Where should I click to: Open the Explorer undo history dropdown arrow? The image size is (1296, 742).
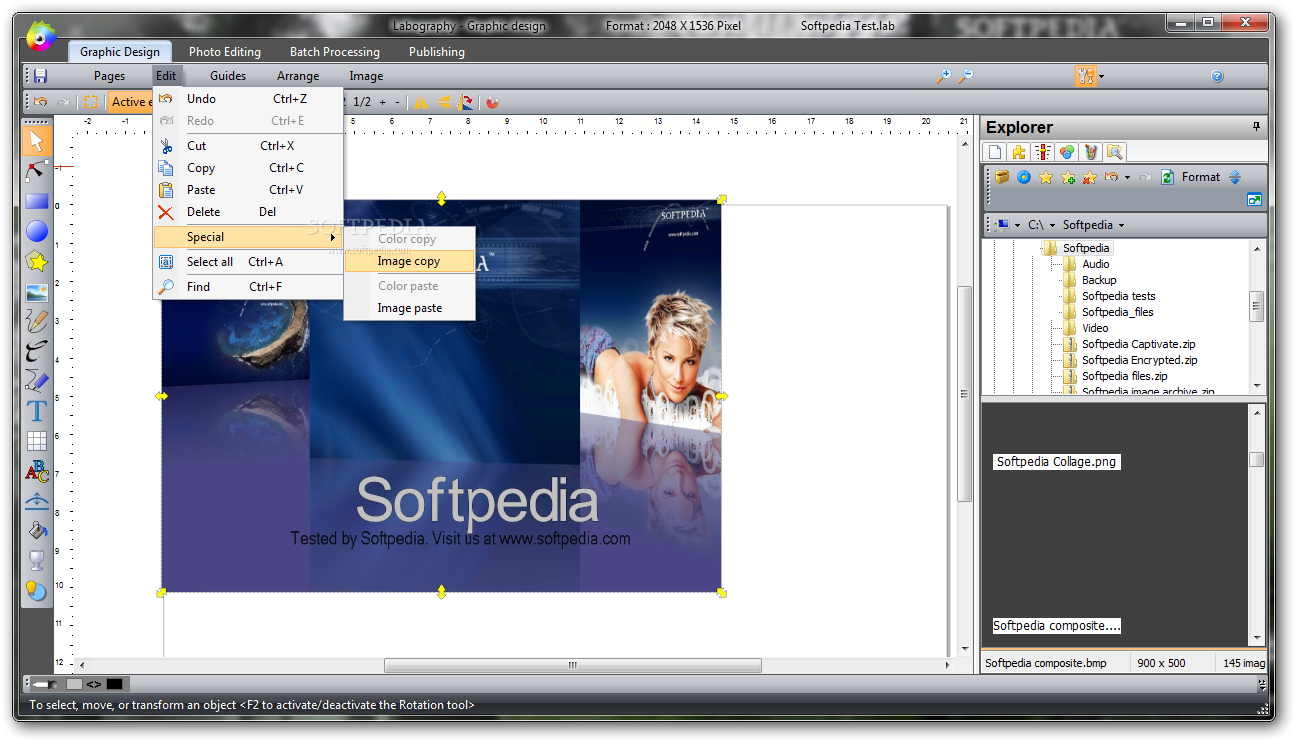1127,177
